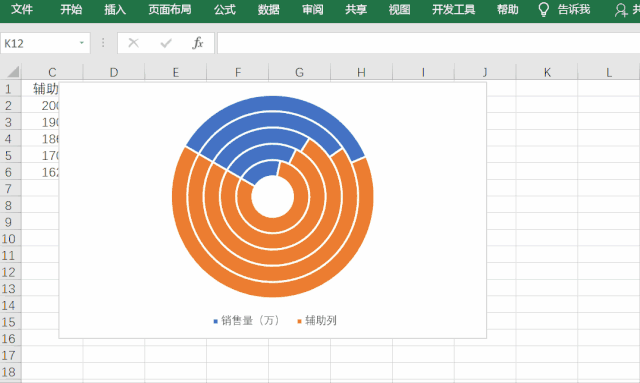Open the Insert Function fx dialog
Viewport: 640px width, 383px height.
(198, 43)
